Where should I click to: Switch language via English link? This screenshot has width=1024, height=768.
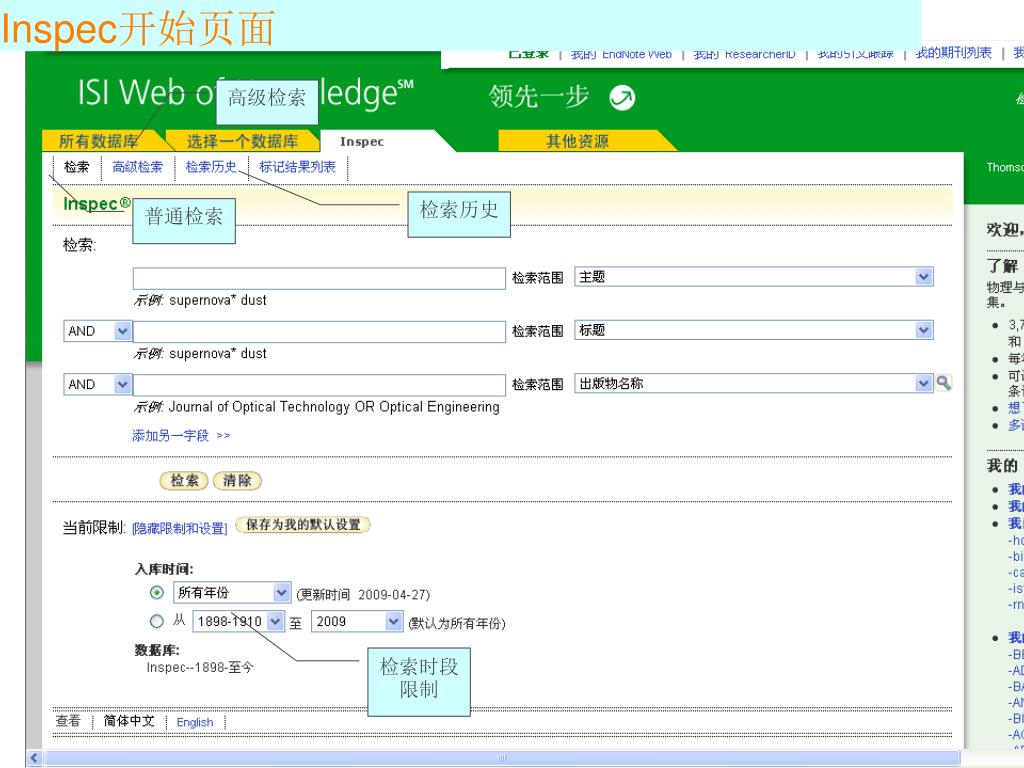(x=195, y=722)
